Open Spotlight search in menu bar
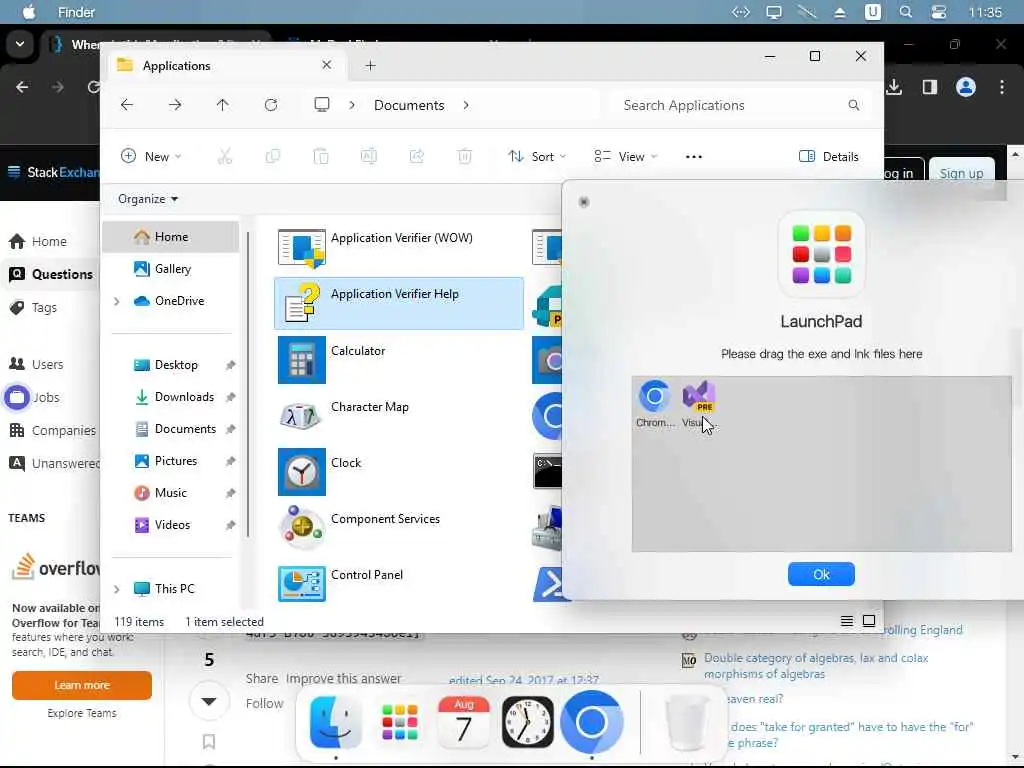This screenshot has width=1024, height=768. click(x=905, y=12)
